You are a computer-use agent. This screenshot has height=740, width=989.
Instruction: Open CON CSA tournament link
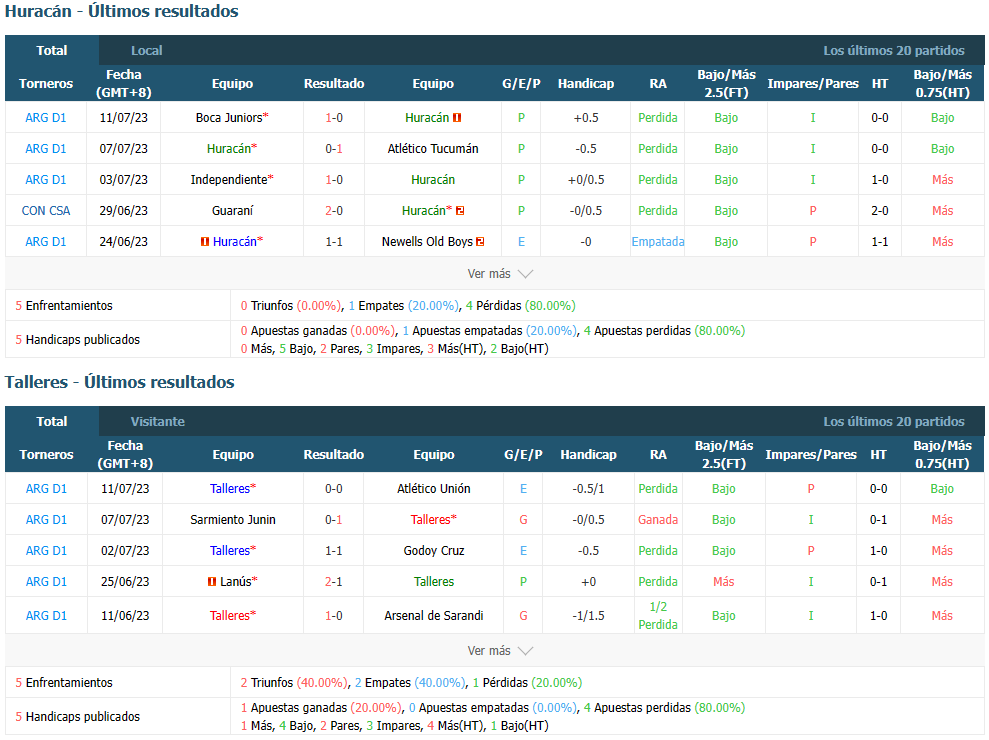45,211
